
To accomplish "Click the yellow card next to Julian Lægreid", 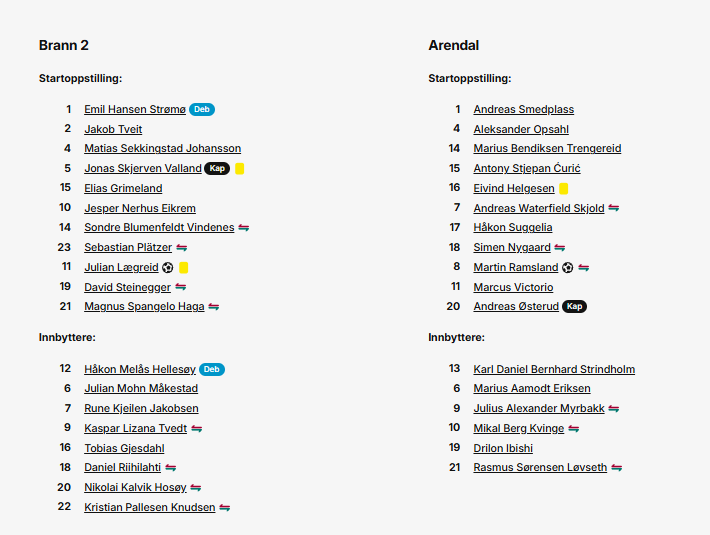I will click(x=183, y=268).
